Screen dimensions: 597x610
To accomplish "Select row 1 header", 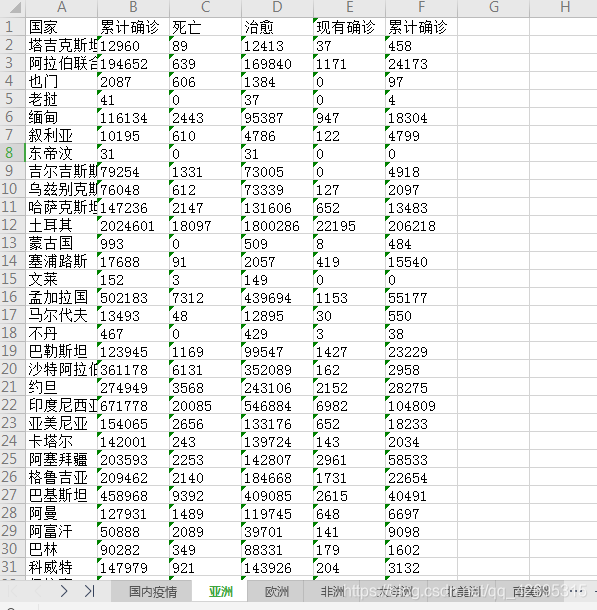I will point(13,27).
